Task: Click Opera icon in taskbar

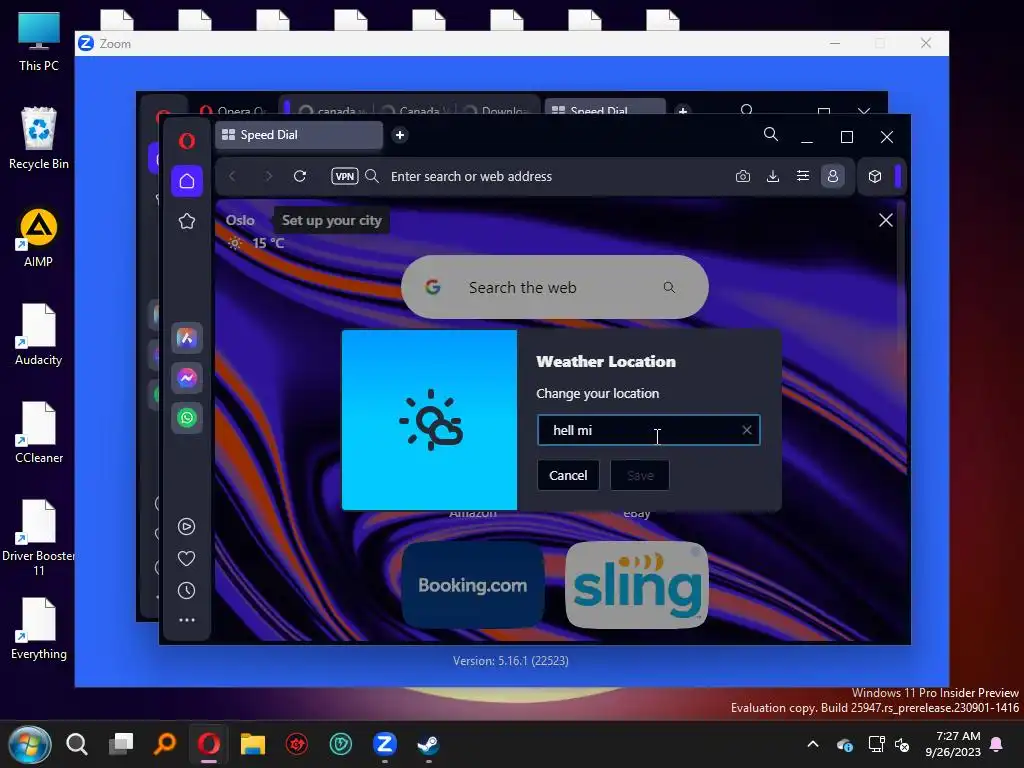Action: tap(209, 744)
